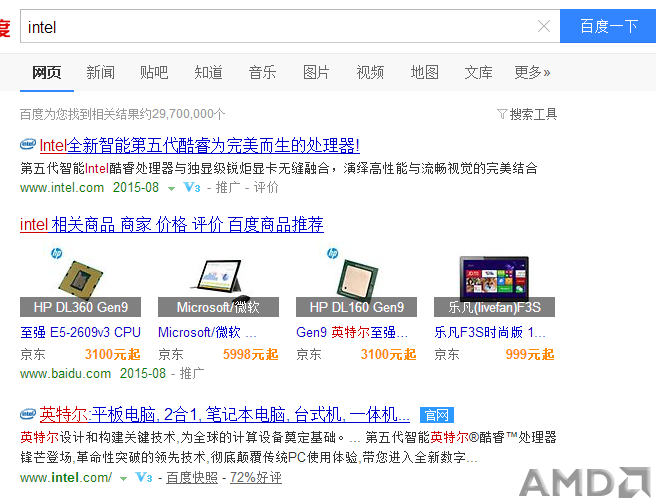
Task: Click the 3100元起 price under E5-2609v3
Action: 113,354
